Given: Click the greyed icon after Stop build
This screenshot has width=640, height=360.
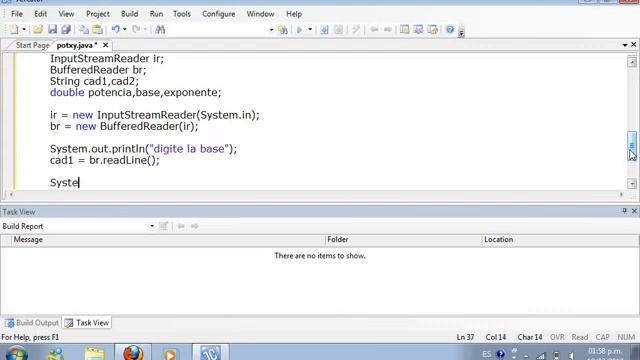Looking at the screenshot, I should (x=356, y=29).
